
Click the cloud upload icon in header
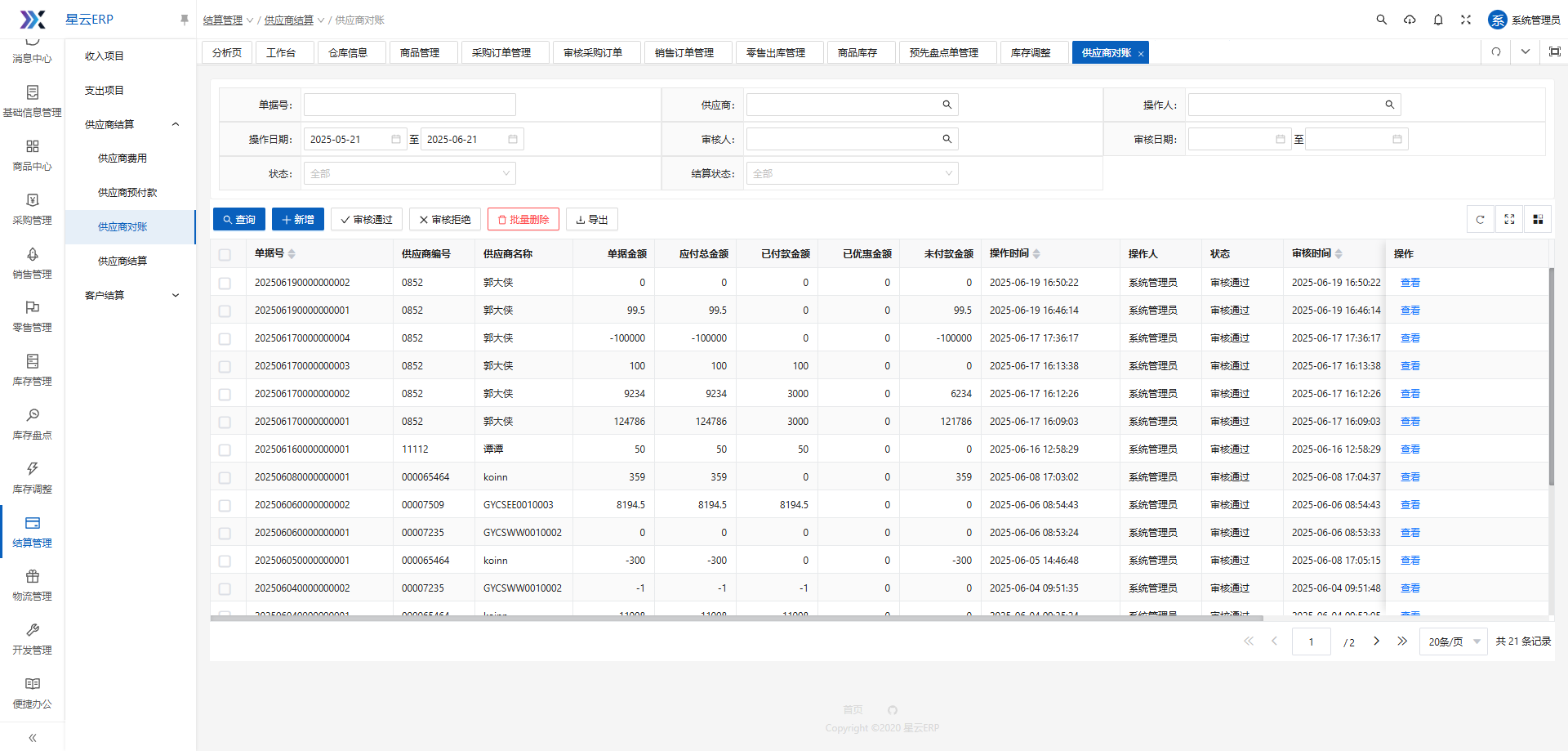(x=1410, y=20)
